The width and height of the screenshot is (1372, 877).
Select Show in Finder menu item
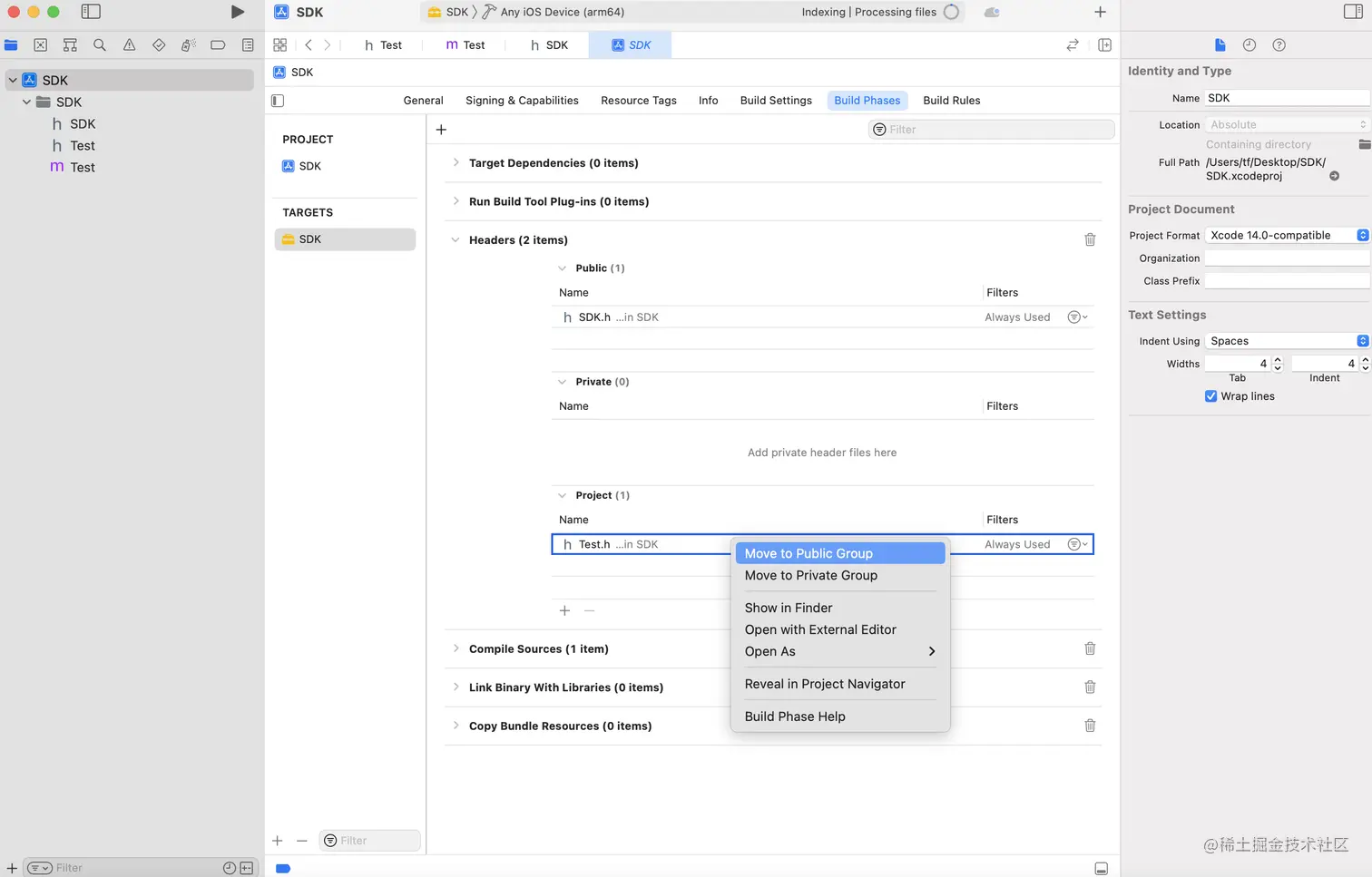tap(840, 608)
